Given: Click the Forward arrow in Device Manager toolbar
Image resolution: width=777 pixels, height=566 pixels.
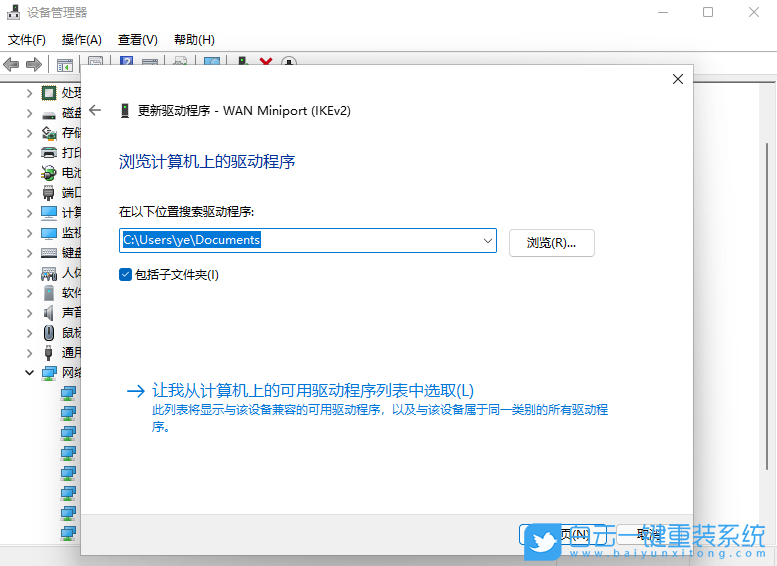Looking at the screenshot, I should click(34, 64).
